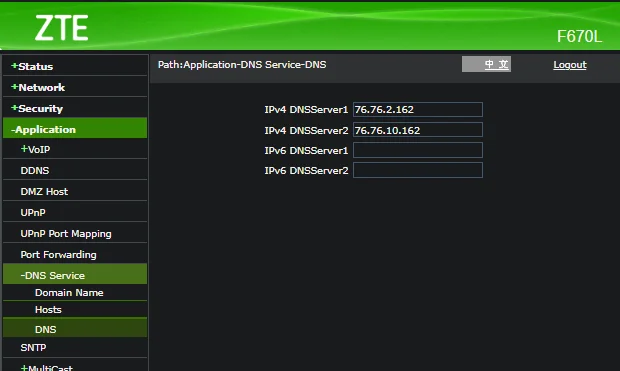Expand the Network menu section
The image size is (620, 371).
point(75,87)
